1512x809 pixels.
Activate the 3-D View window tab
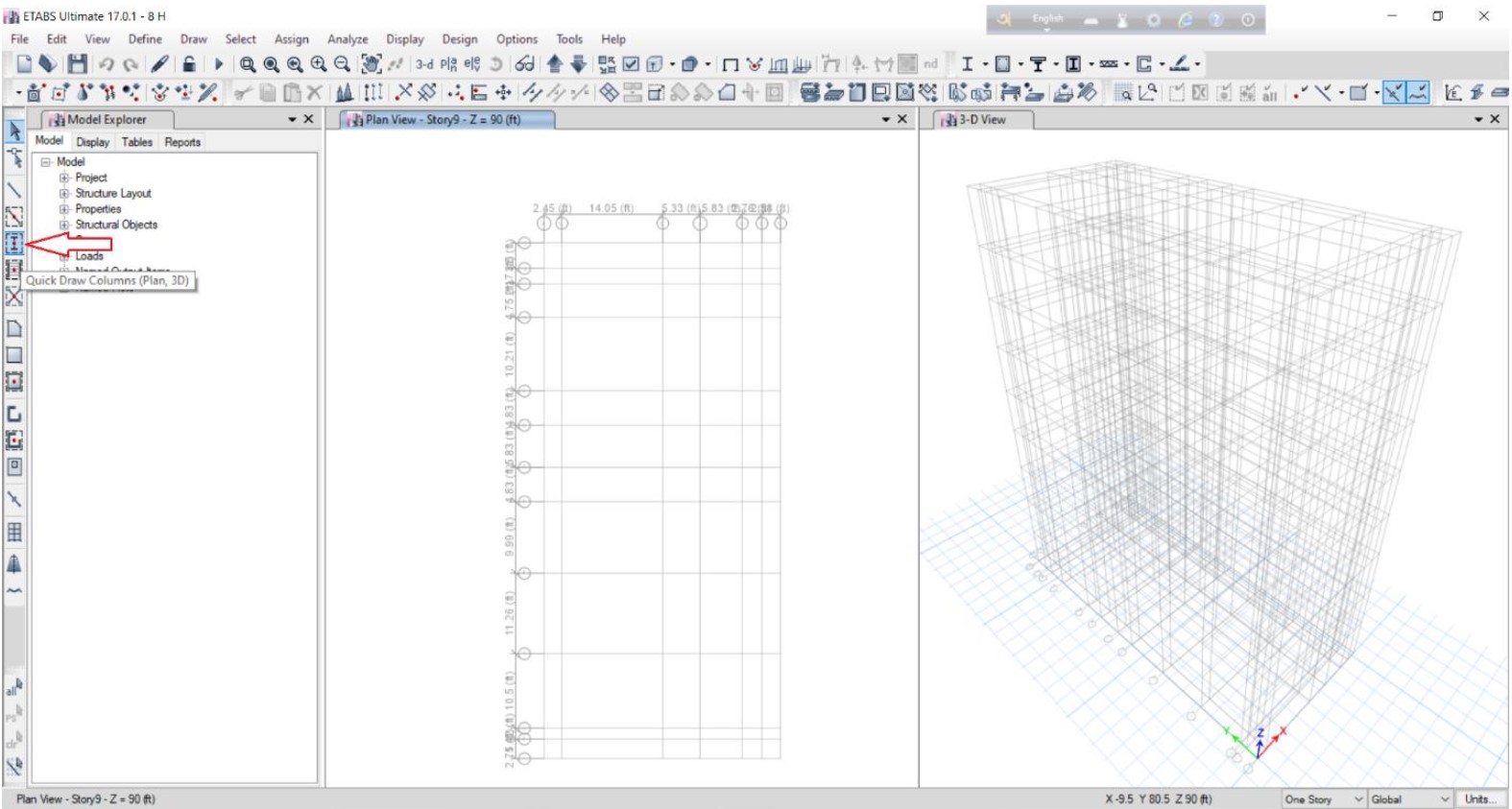pyautogui.click(x=982, y=120)
